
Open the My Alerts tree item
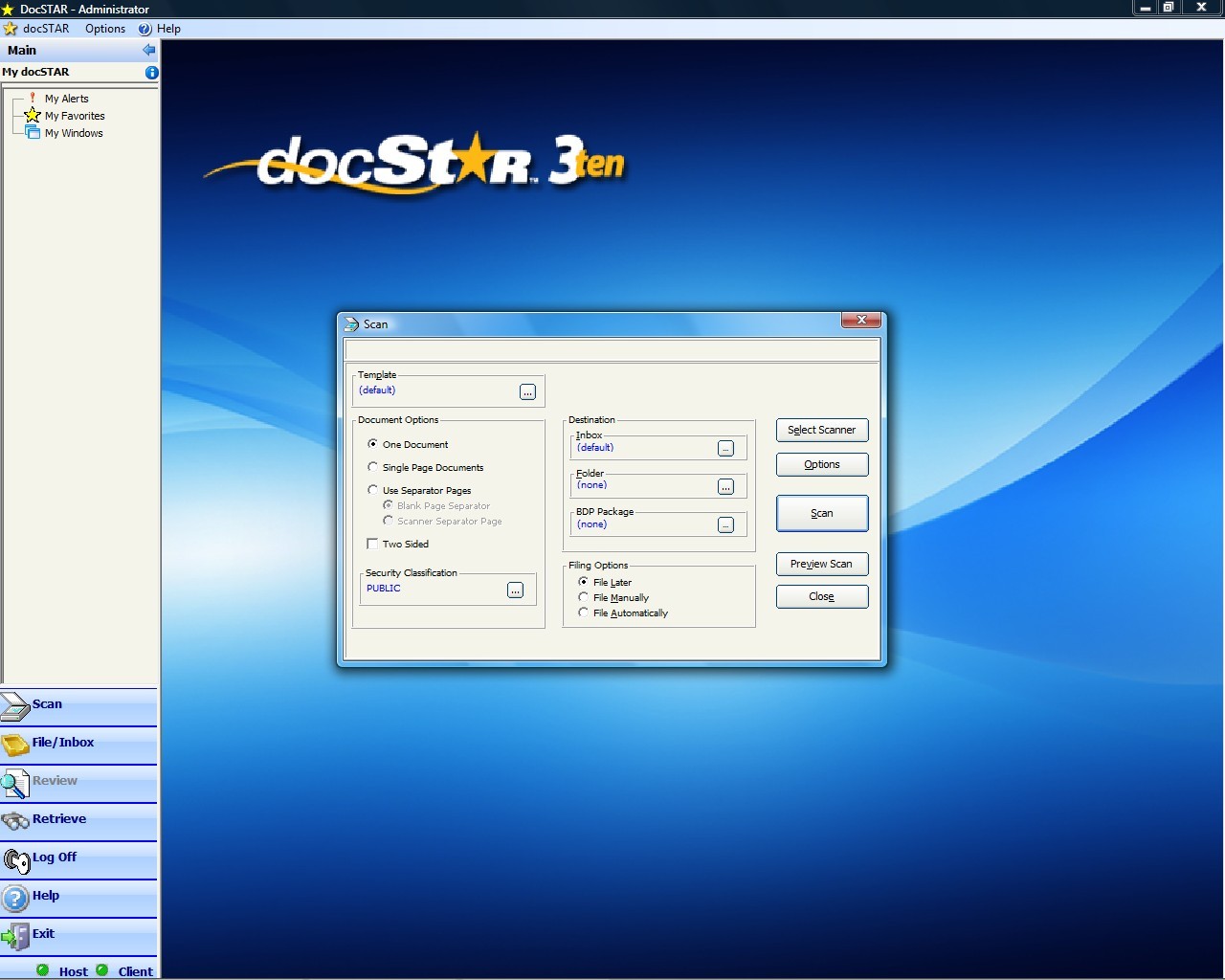pyautogui.click(x=66, y=99)
